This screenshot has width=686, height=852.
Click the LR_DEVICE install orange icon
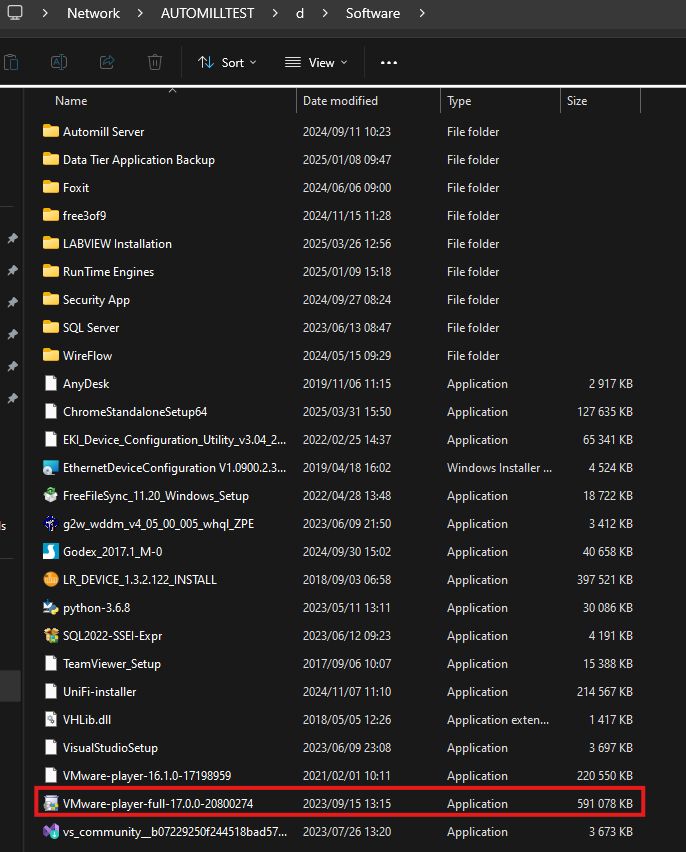pyautogui.click(x=51, y=580)
